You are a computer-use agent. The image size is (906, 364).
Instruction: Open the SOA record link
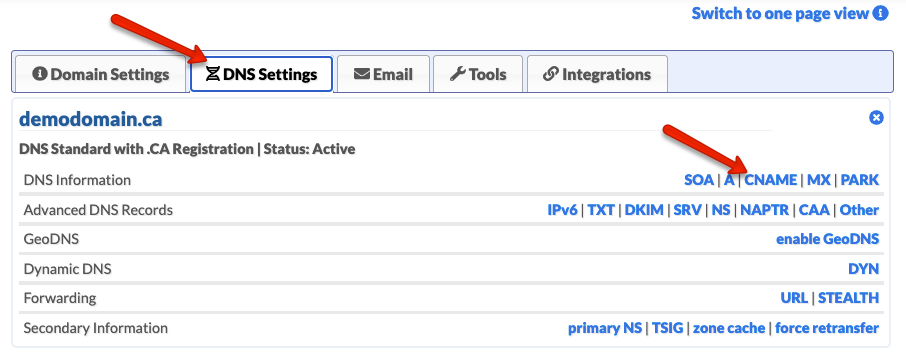tap(699, 180)
